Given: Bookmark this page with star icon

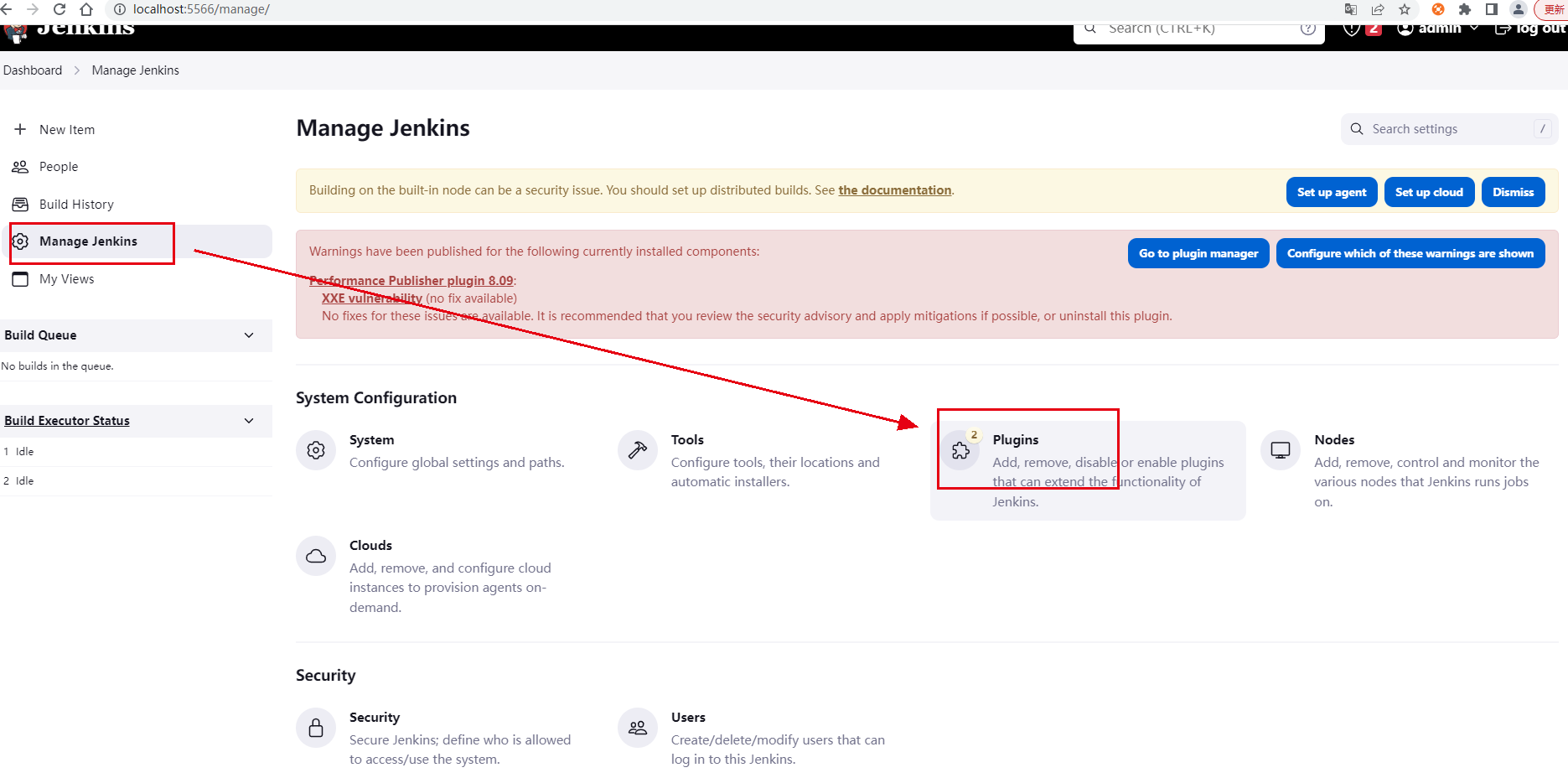Looking at the screenshot, I should [x=1405, y=9].
